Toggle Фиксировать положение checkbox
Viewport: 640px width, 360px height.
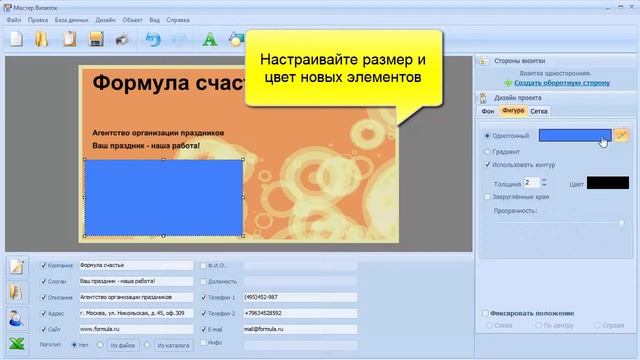485,313
